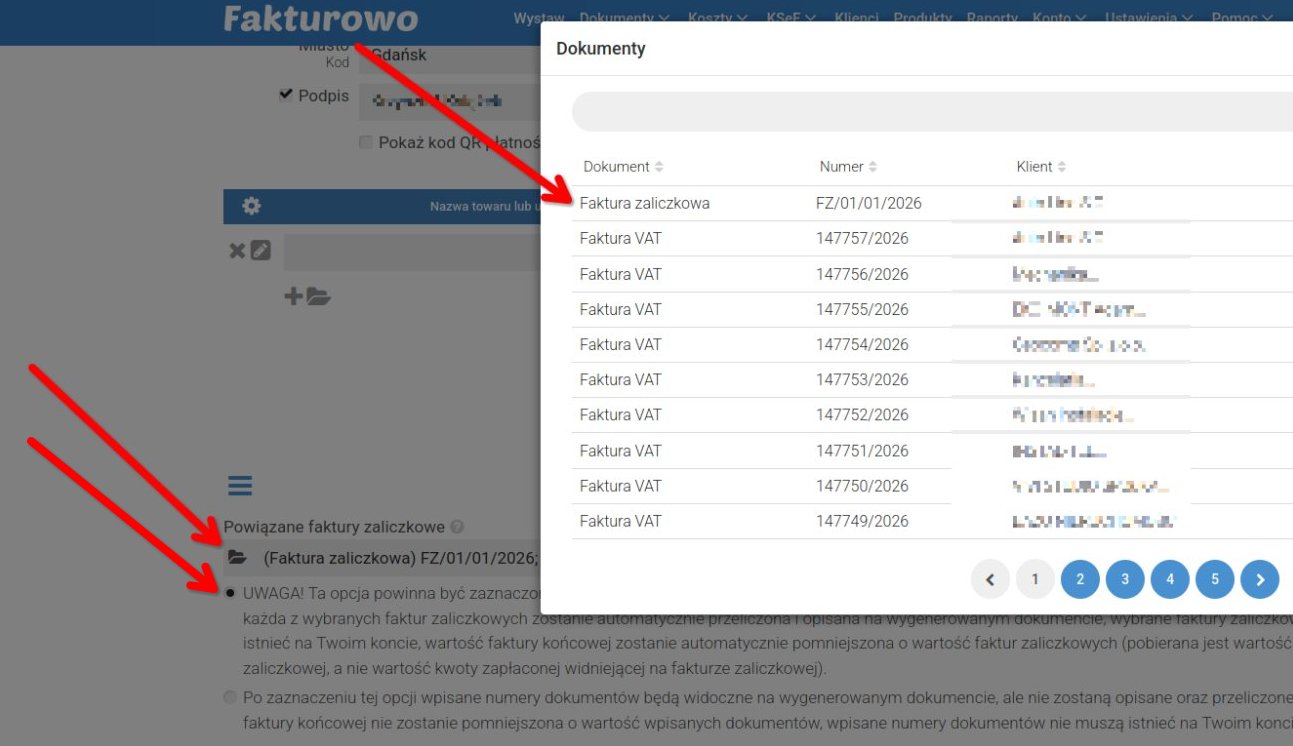
Task: Go to the Produkty section
Action: point(922,17)
